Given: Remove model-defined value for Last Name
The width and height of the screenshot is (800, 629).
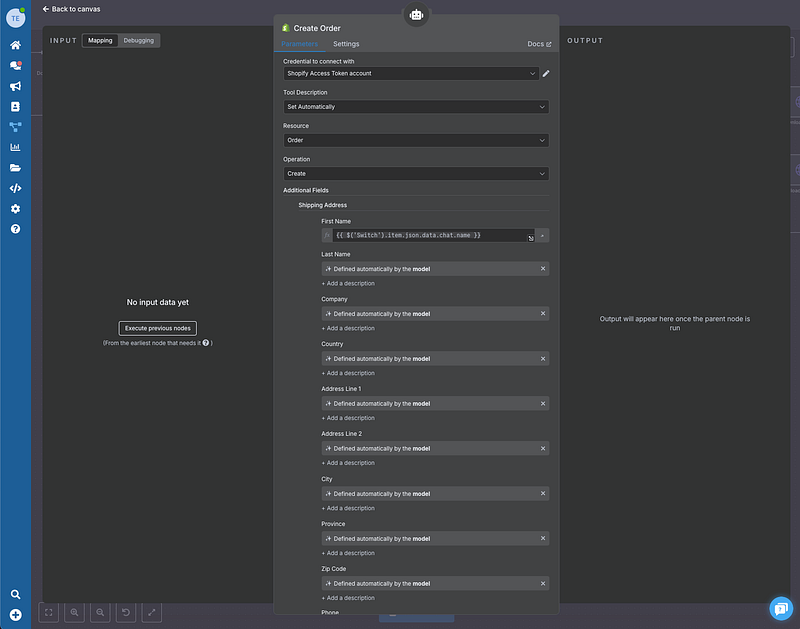Looking at the screenshot, I should (x=543, y=268).
